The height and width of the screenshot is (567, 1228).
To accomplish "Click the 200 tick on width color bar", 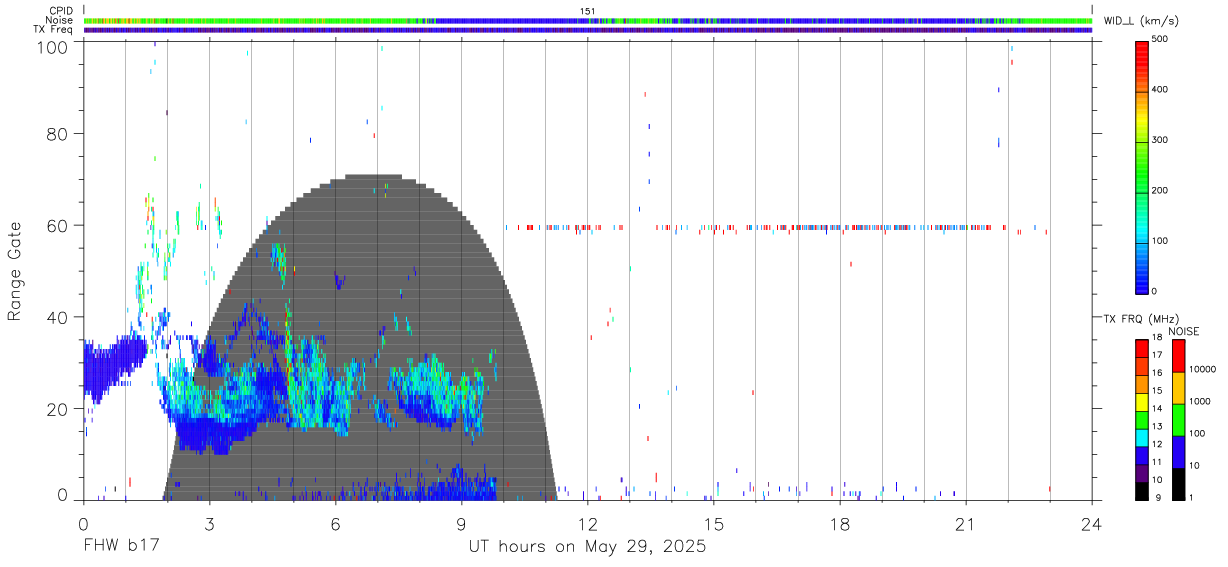I will pyautogui.click(x=1162, y=191).
